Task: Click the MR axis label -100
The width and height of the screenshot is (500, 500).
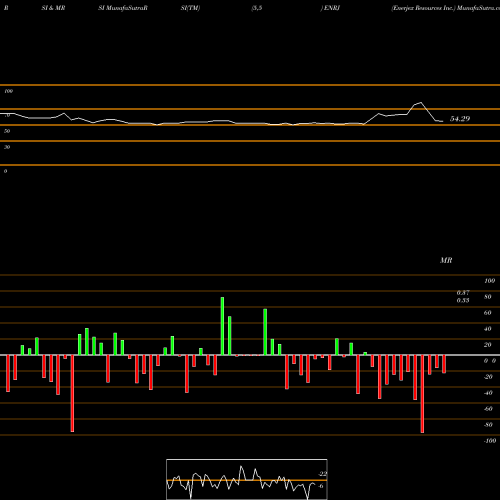Action: coord(490,441)
